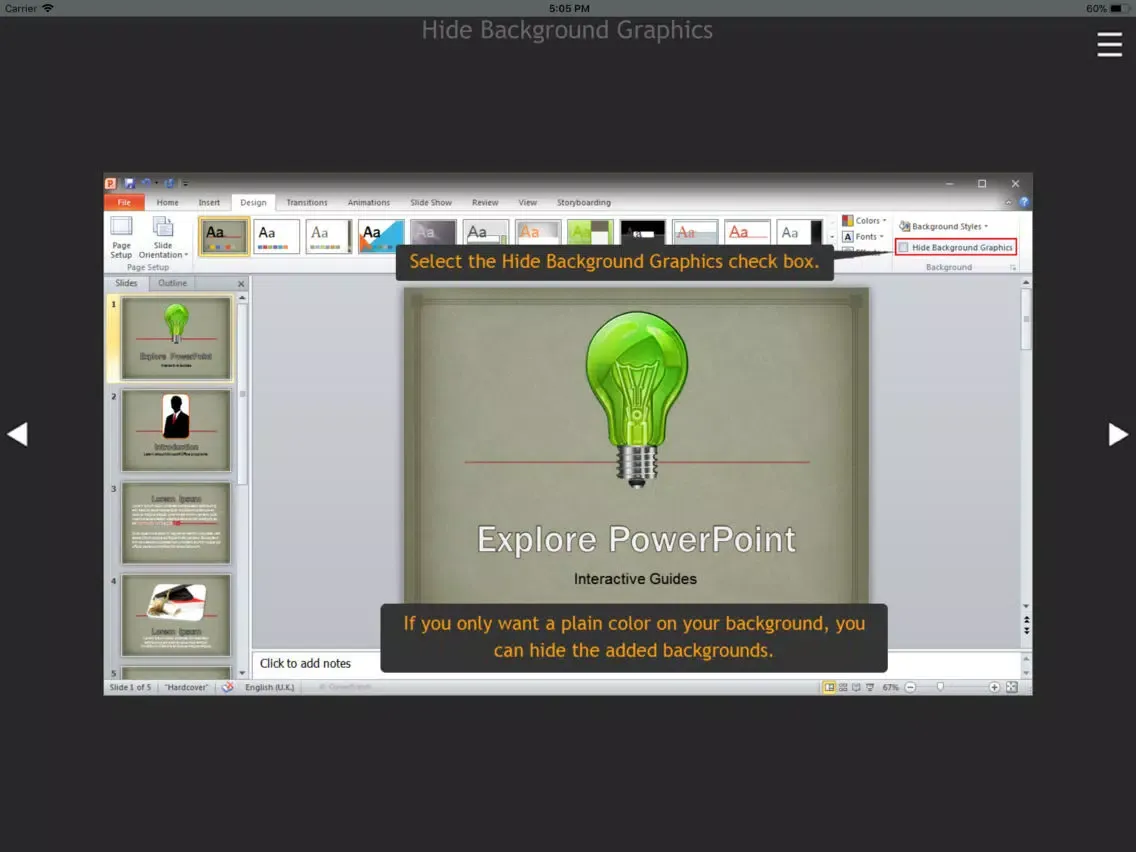The width and height of the screenshot is (1136, 852).
Task: Switch to Reading View icon
Action: (856, 687)
